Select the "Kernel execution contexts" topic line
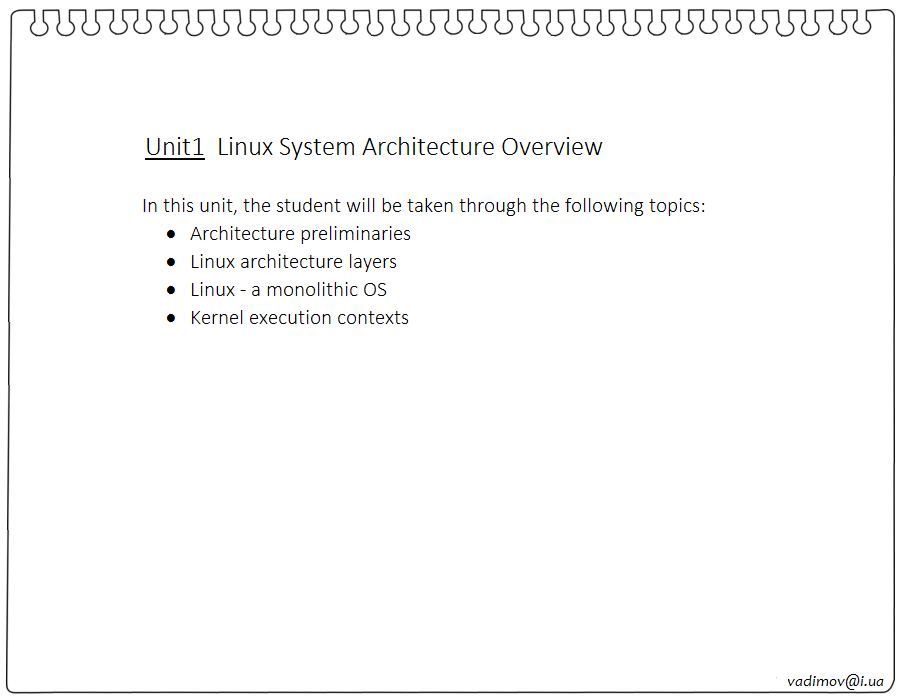This screenshot has height=700, width=900. tap(299, 318)
